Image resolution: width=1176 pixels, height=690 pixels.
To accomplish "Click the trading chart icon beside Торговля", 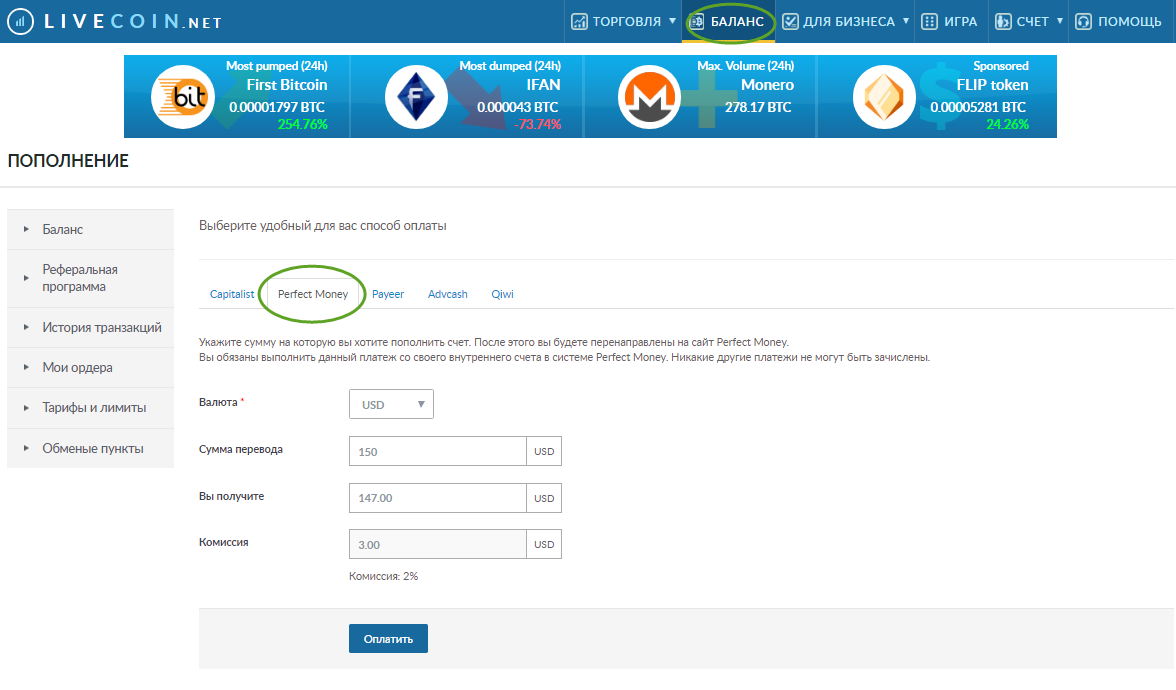I will (579, 21).
